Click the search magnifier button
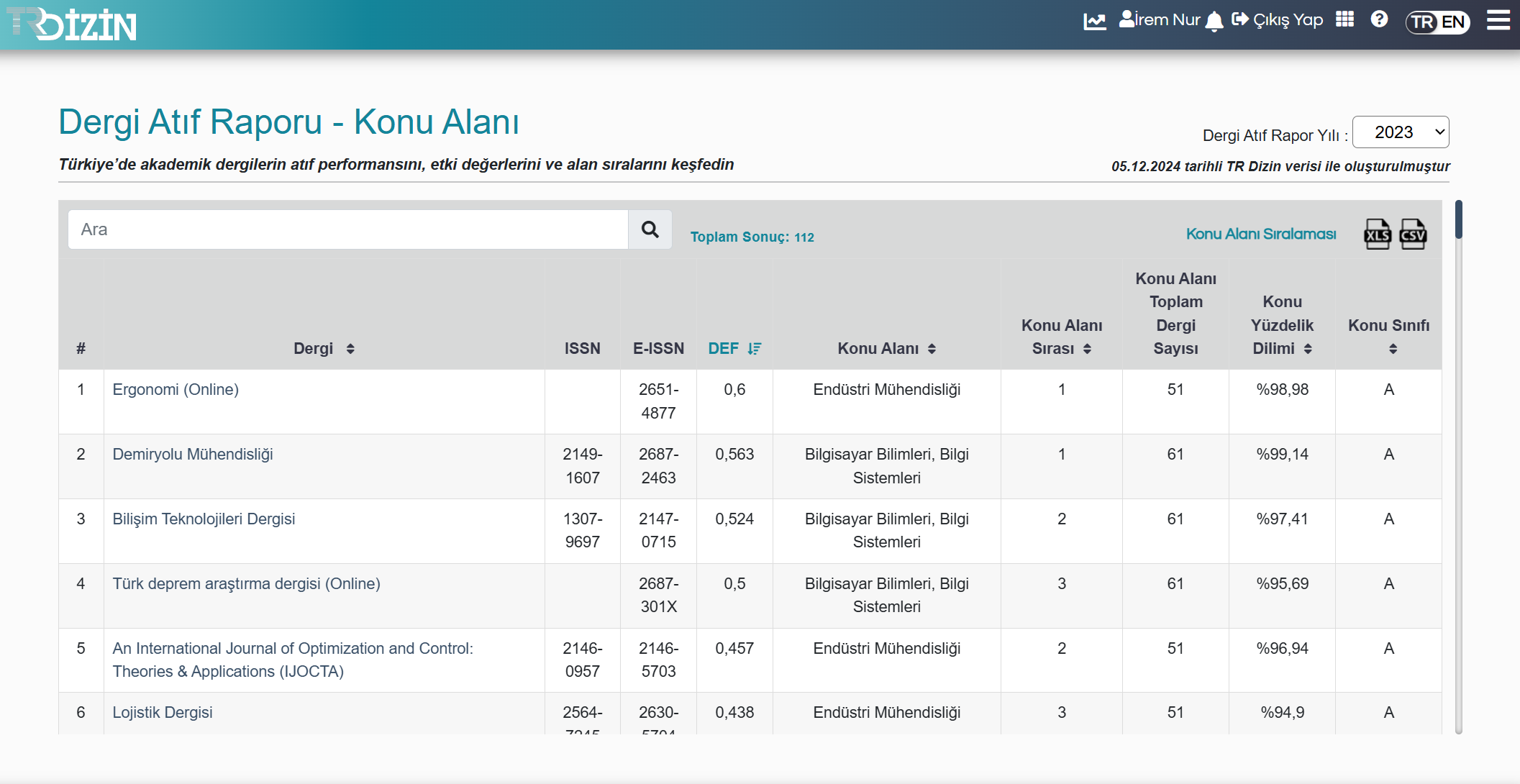 pos(650,229)
